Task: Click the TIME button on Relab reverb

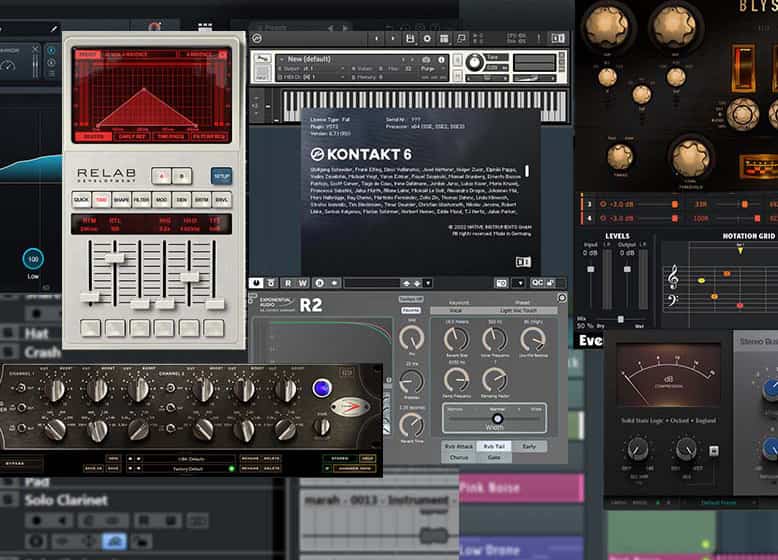Action: 101,200
